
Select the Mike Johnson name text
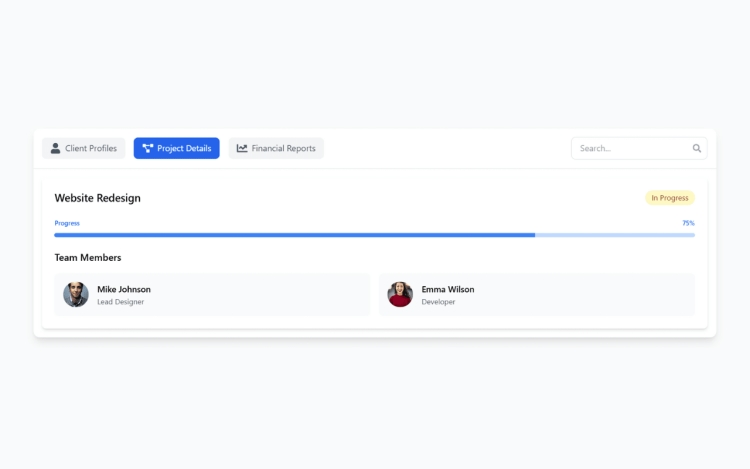[124, 289]
